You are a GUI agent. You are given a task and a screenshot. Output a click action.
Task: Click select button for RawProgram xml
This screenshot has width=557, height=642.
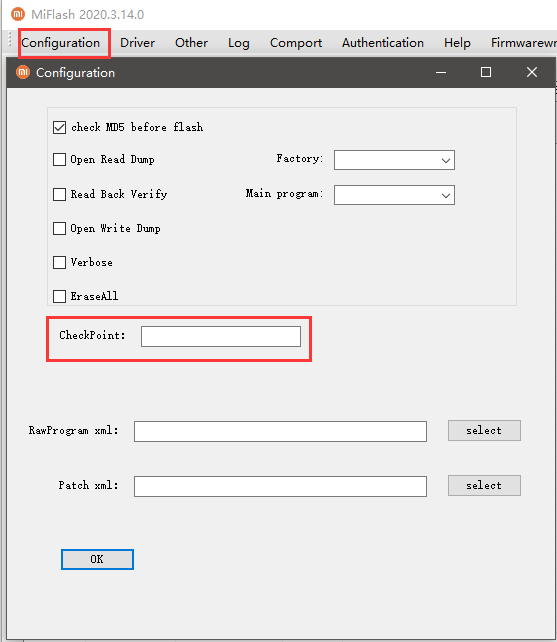click(x=484, y=430)
